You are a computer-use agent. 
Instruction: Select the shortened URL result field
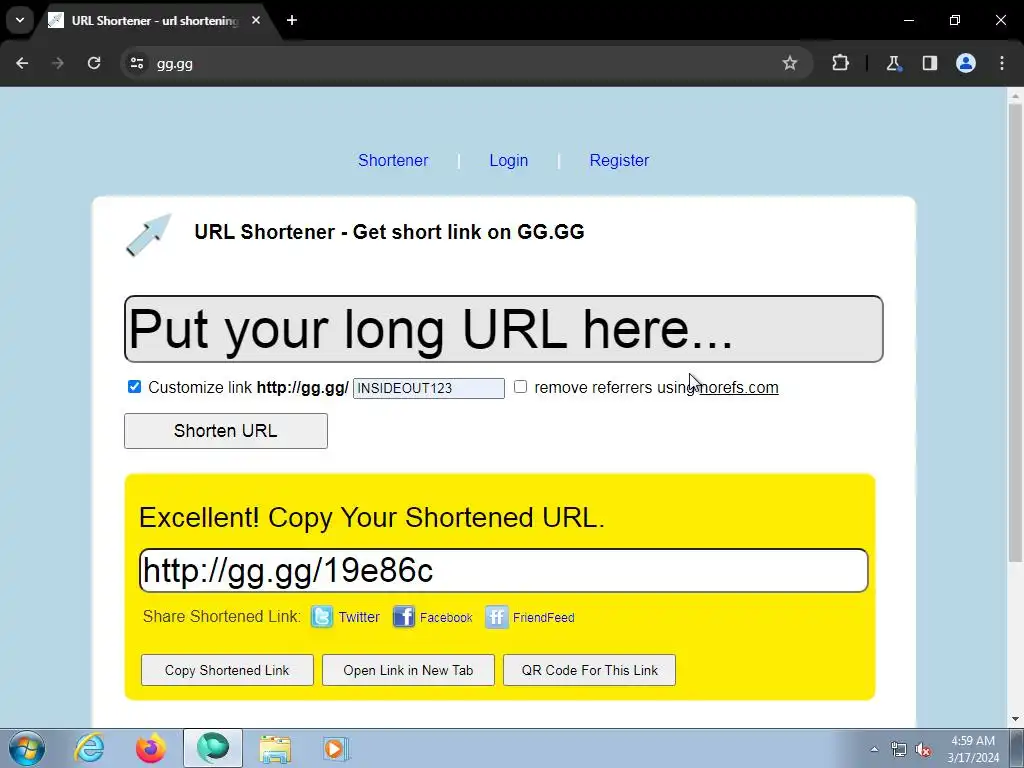[504, 571]
